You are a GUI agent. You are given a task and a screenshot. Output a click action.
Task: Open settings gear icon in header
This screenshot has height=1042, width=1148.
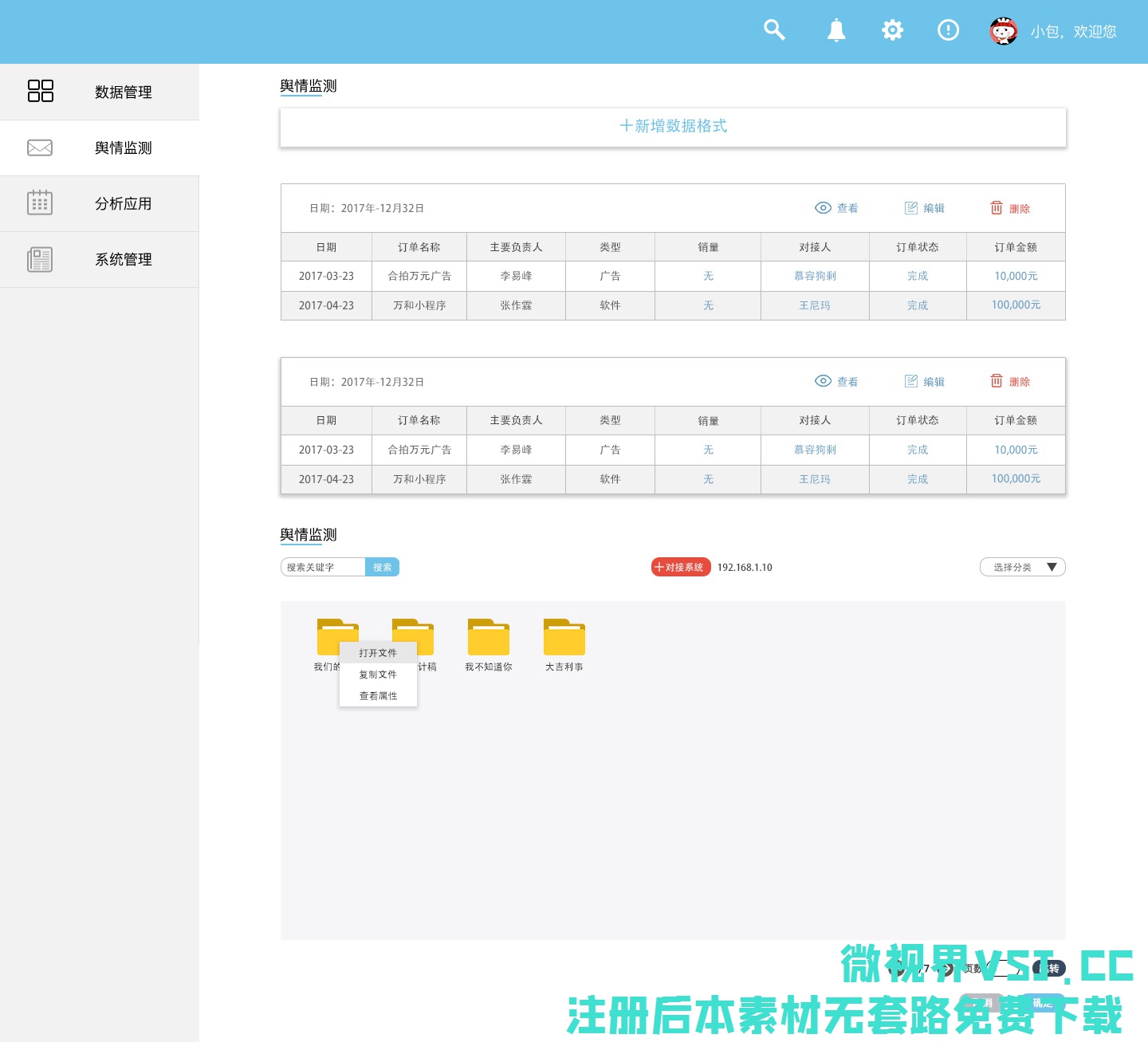(892, 30)
